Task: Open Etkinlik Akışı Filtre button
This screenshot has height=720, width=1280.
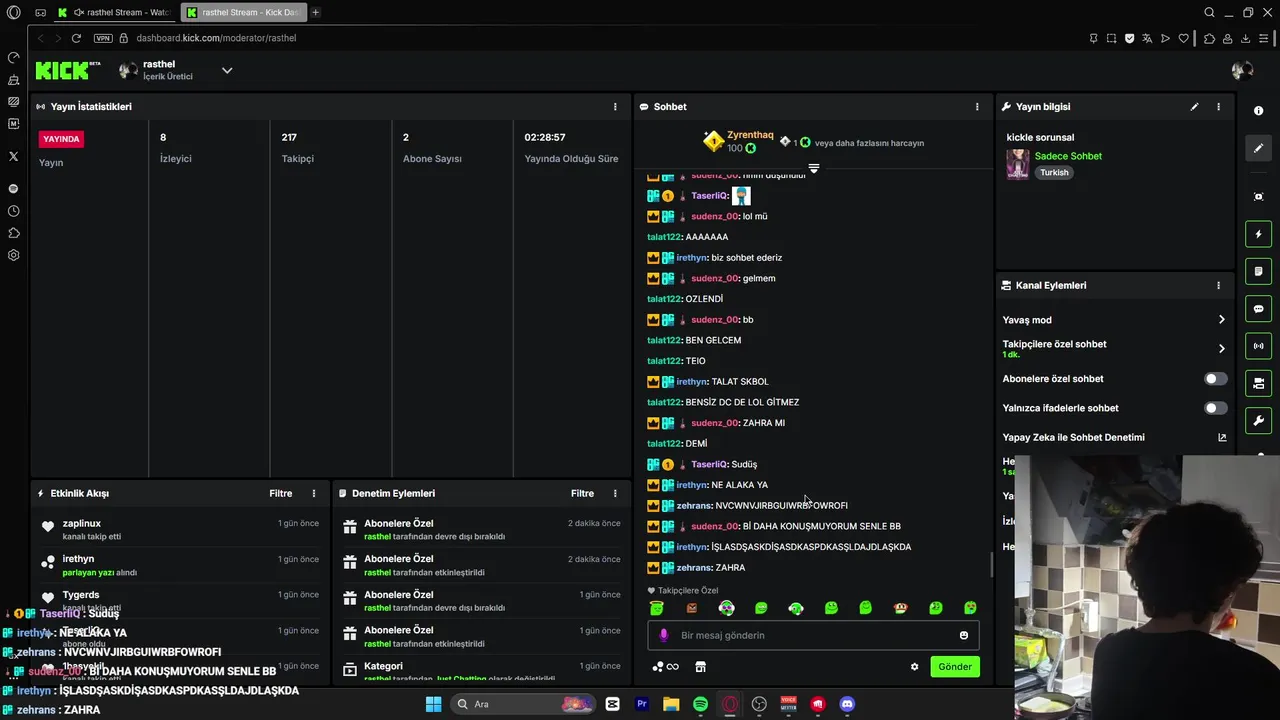Action: coord(281,493)
